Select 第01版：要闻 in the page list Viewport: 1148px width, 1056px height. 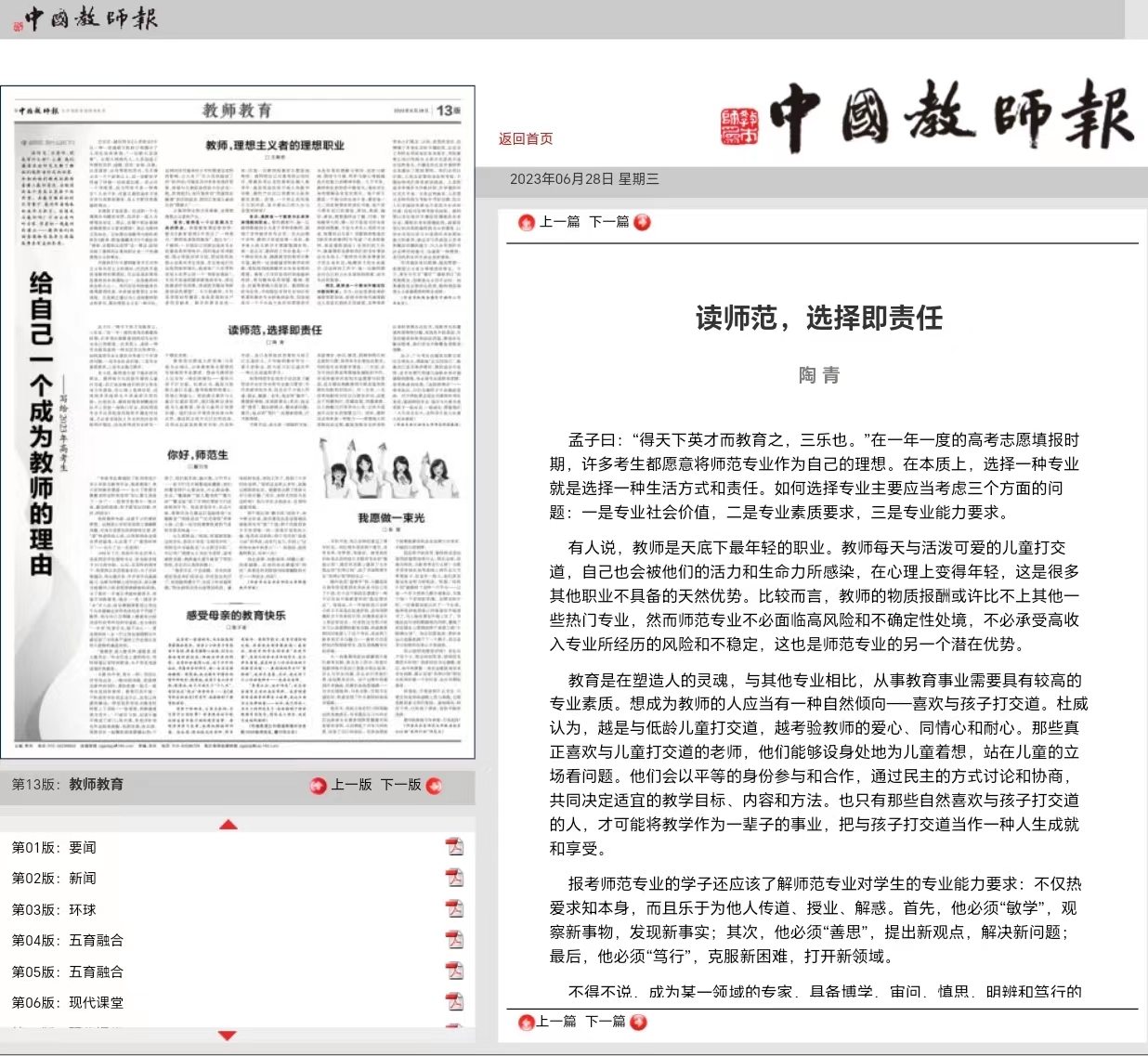click(54, 847)
